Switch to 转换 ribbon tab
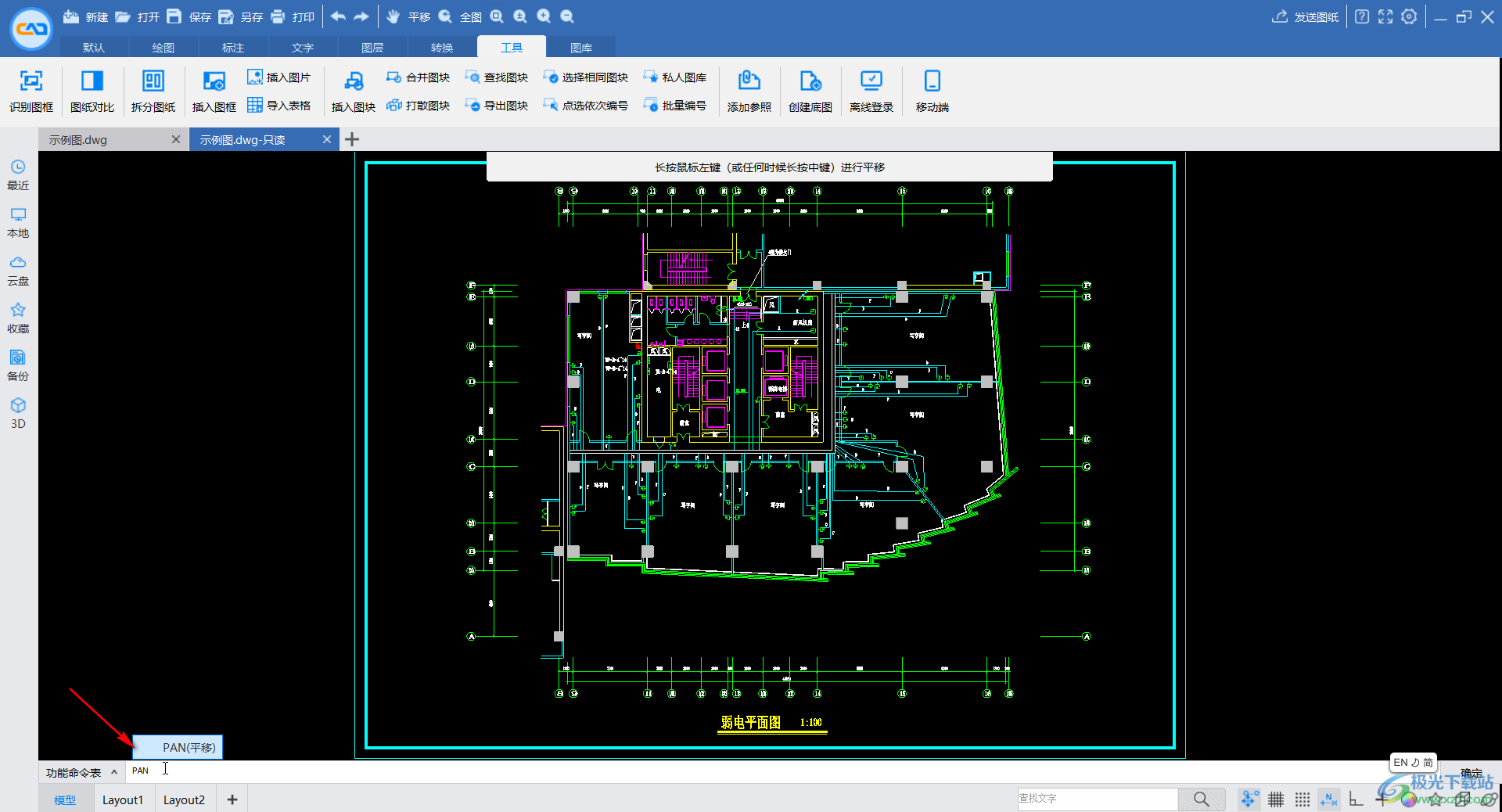The height and width of the screenshot is (812, 1502). click(442, 48)
